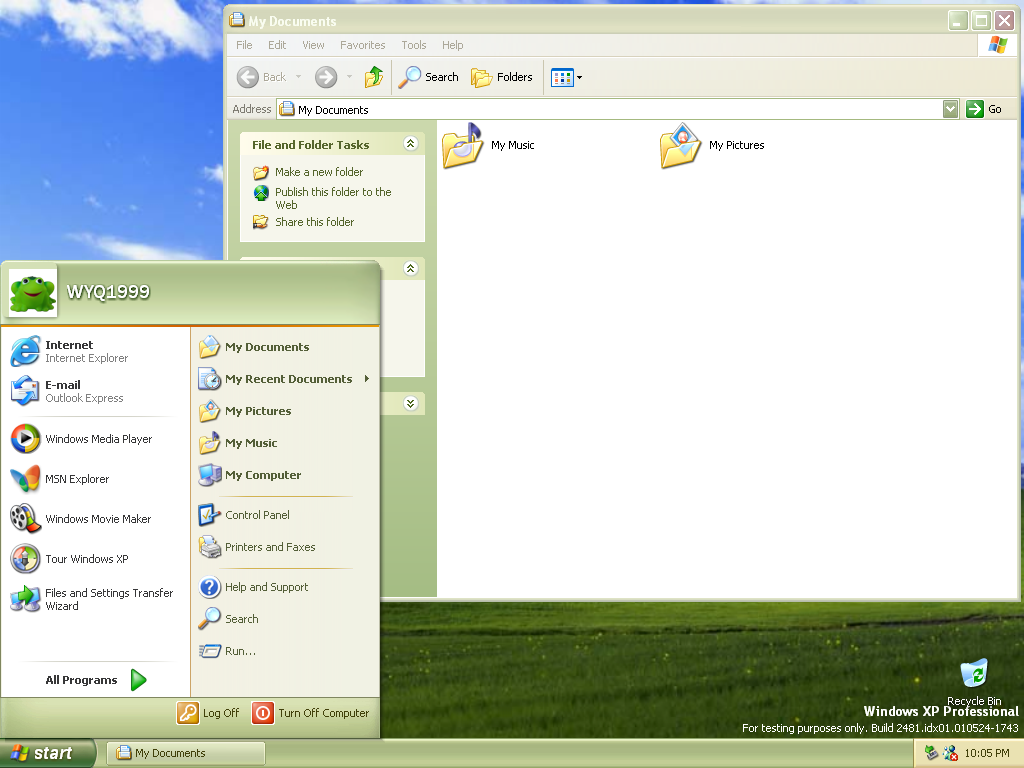Open Internet Explorer from Start menu

point(70,351)
